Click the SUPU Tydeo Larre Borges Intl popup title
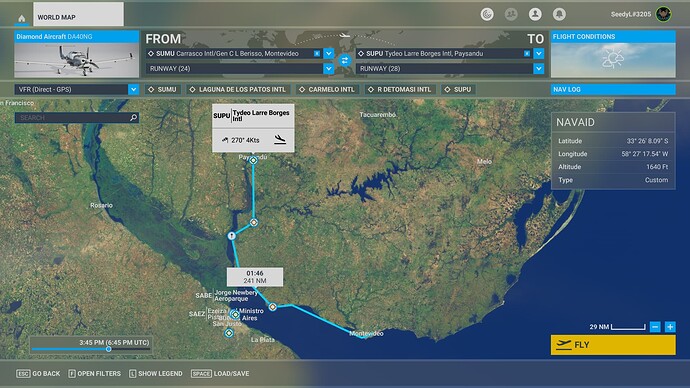The width and height of the screenshot is (690, 388). point(253,115)
